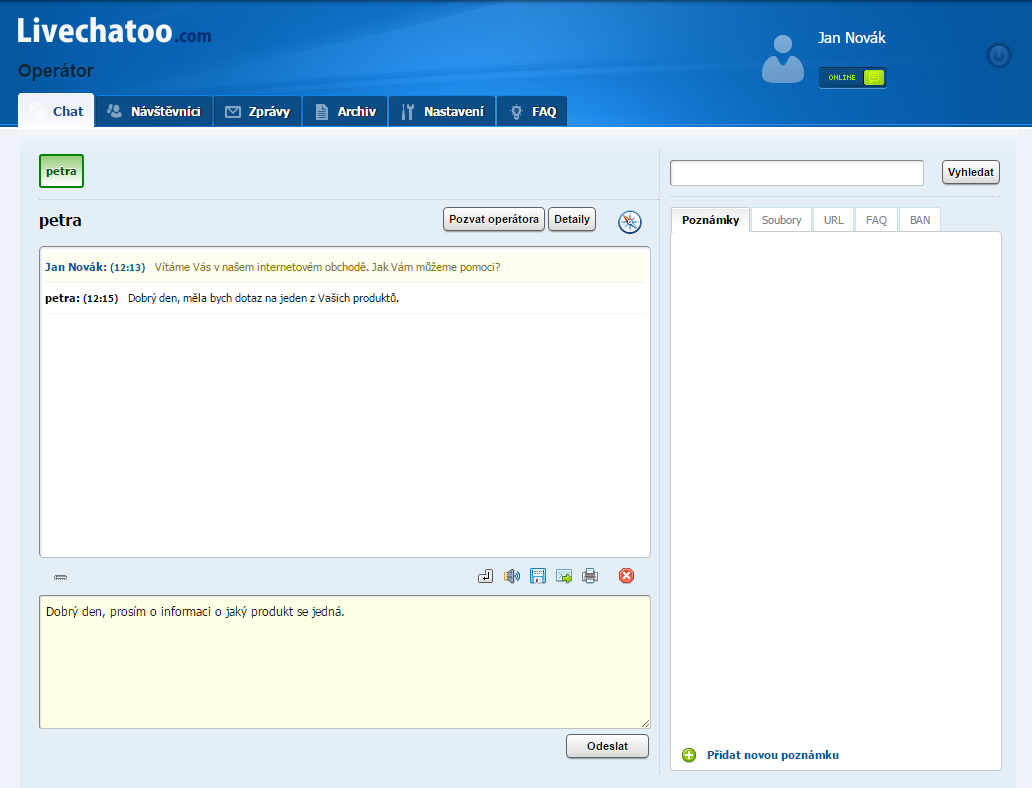Click the Pozvat operátora button
This screenshot has height=788, width=1032.
[494, 219]
